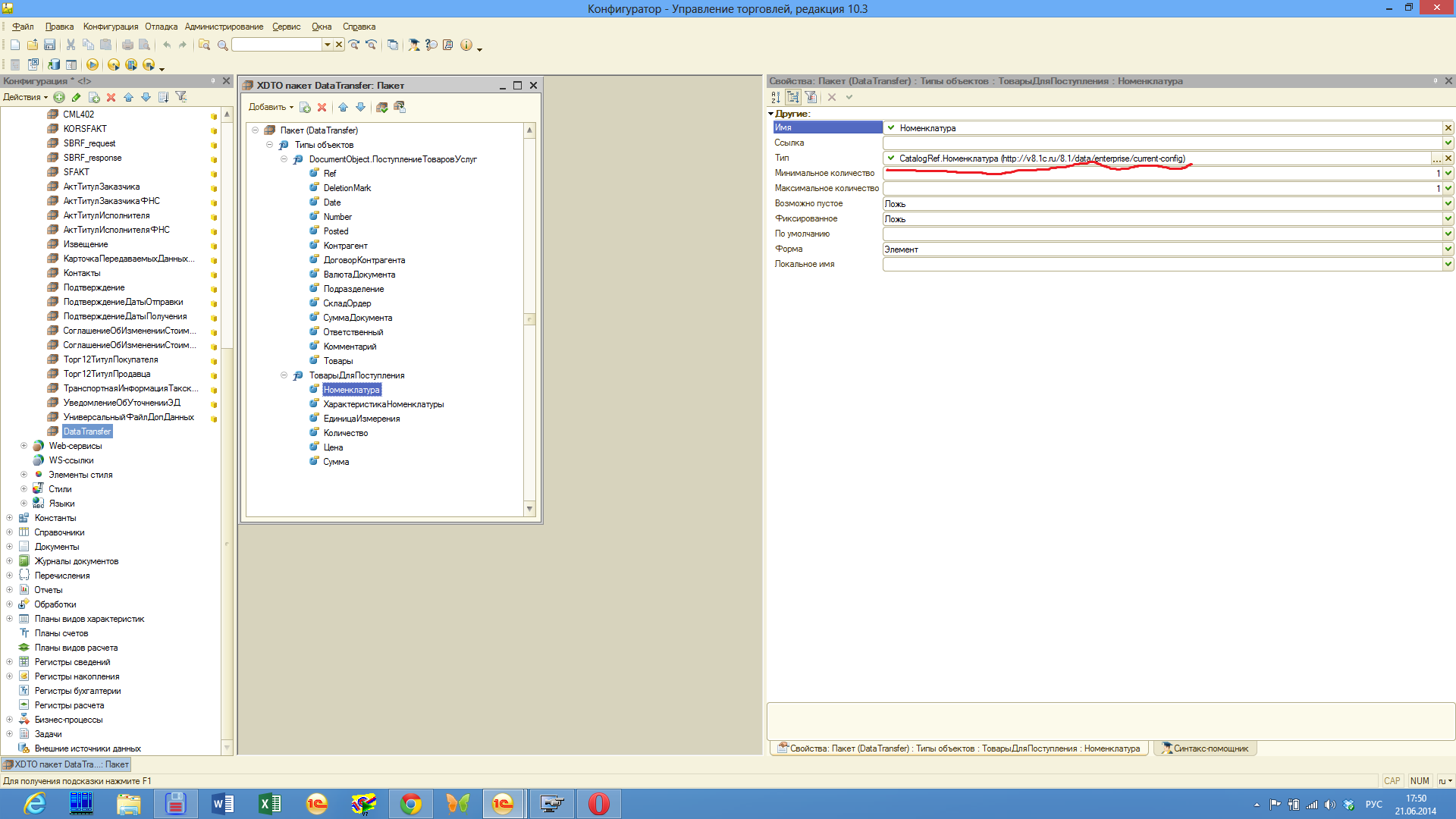The width and height of the screenshot is (1456, 819).
Task: Open the Конфигурация menu
Action: [111, 27]
